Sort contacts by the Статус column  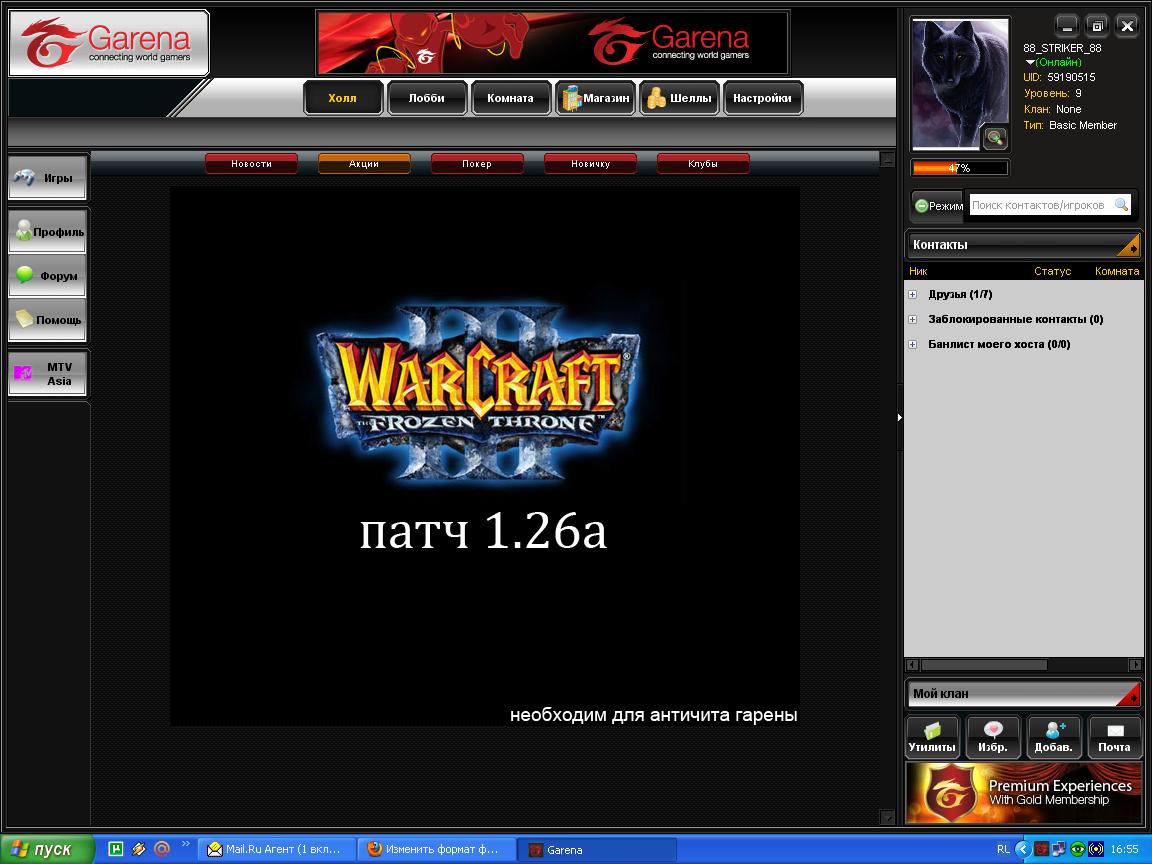(x=1053, y=271)
